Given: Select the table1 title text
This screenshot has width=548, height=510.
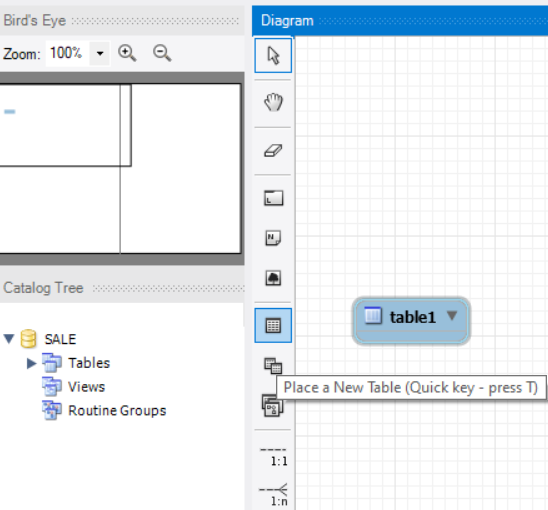Looking at the screenshot, I should (413, 317).
